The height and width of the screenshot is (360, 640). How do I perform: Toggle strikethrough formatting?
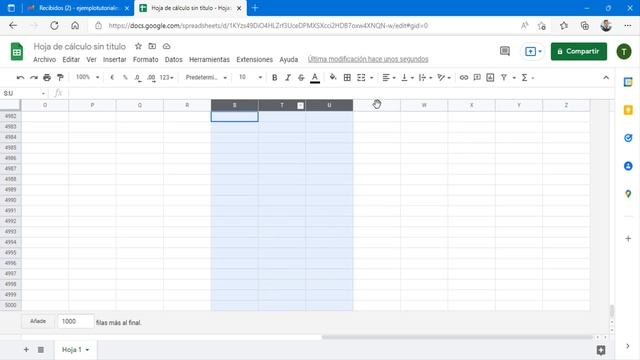301,78
